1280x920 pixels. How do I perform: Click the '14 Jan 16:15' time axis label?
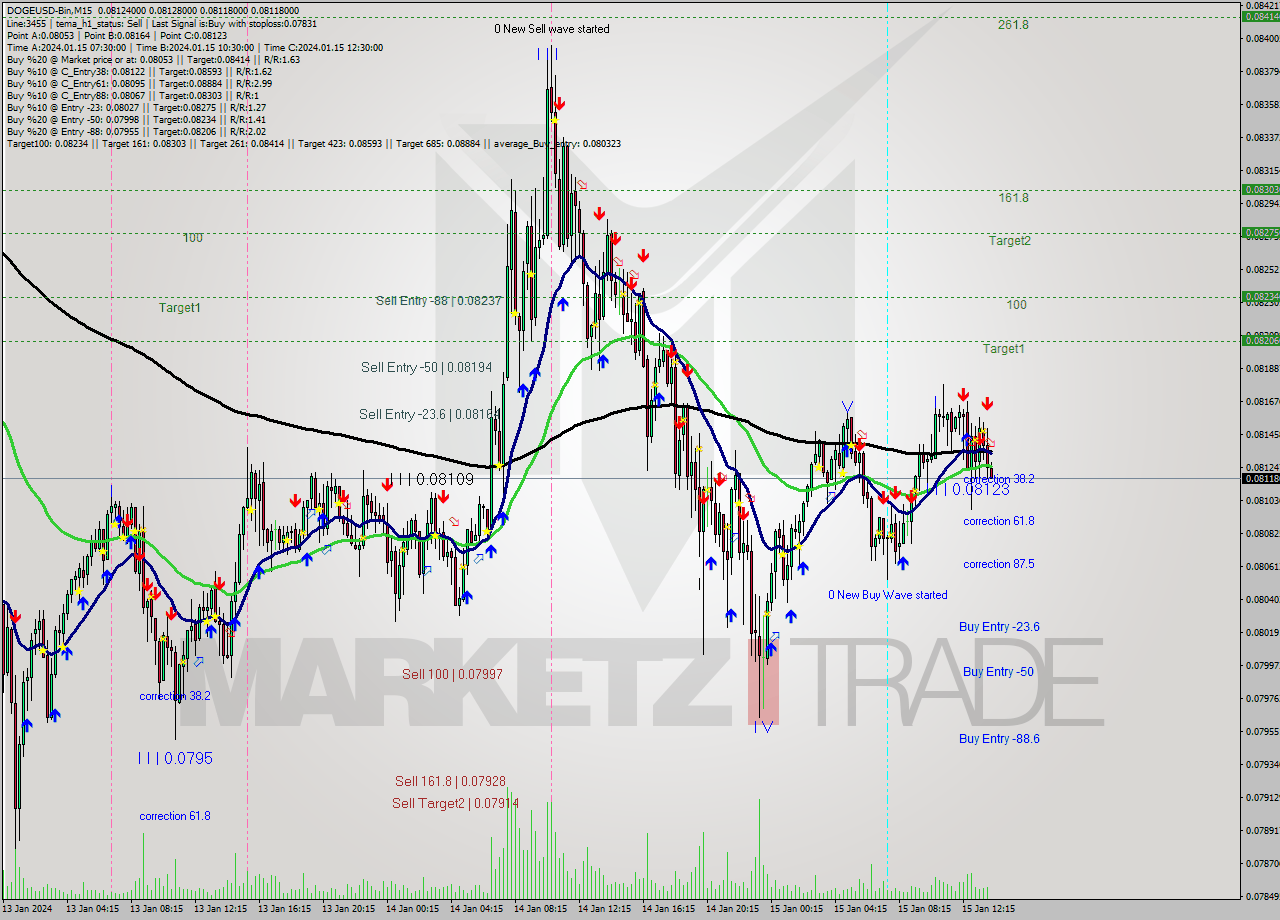668,909
